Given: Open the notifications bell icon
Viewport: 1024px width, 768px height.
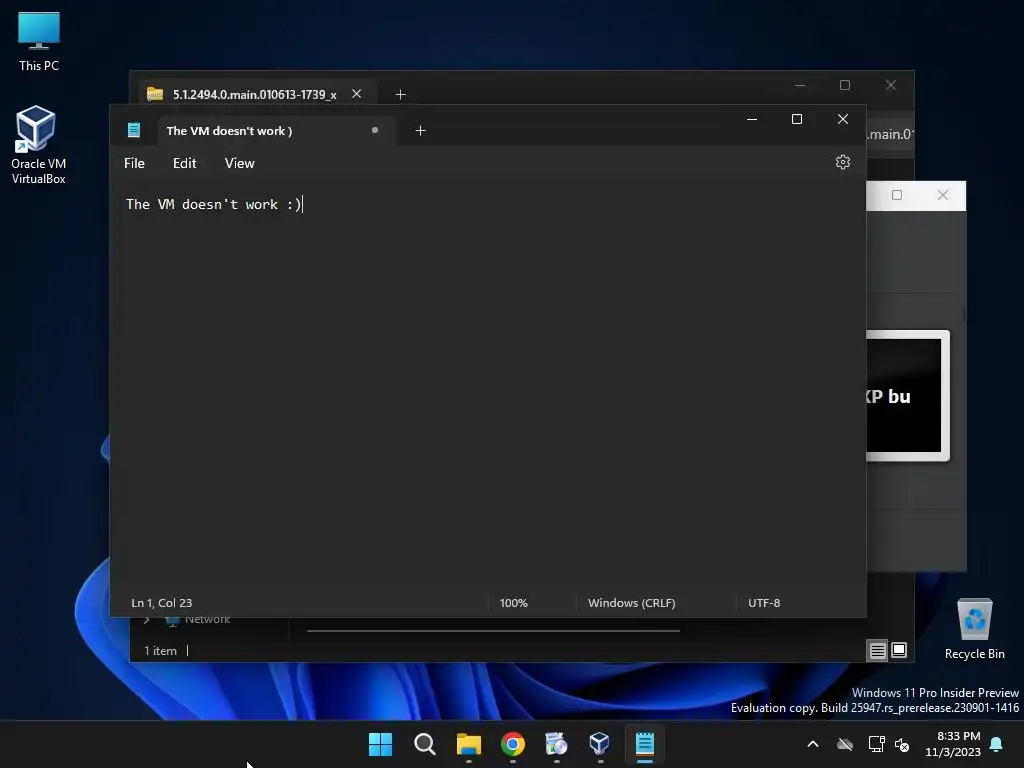Looking at the screenshot, I should click(x=997, y=744).
